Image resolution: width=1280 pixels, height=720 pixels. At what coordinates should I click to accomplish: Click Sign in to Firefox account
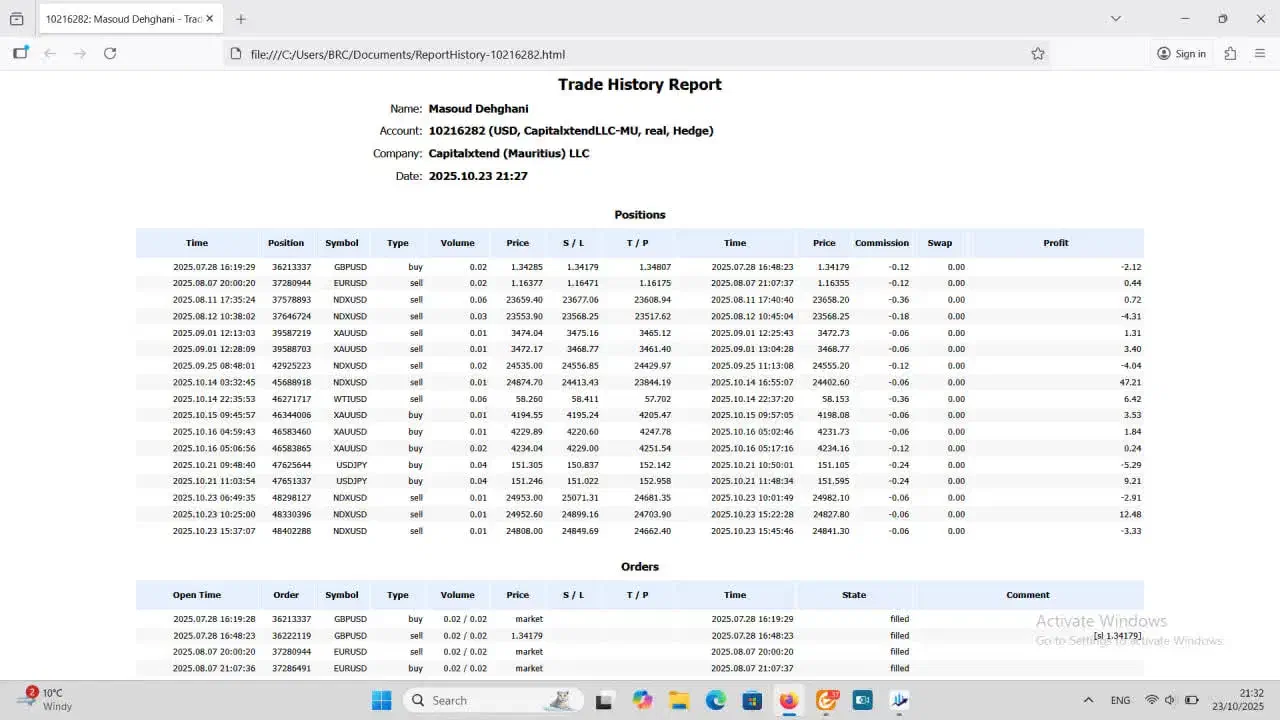click(1181, 54)
